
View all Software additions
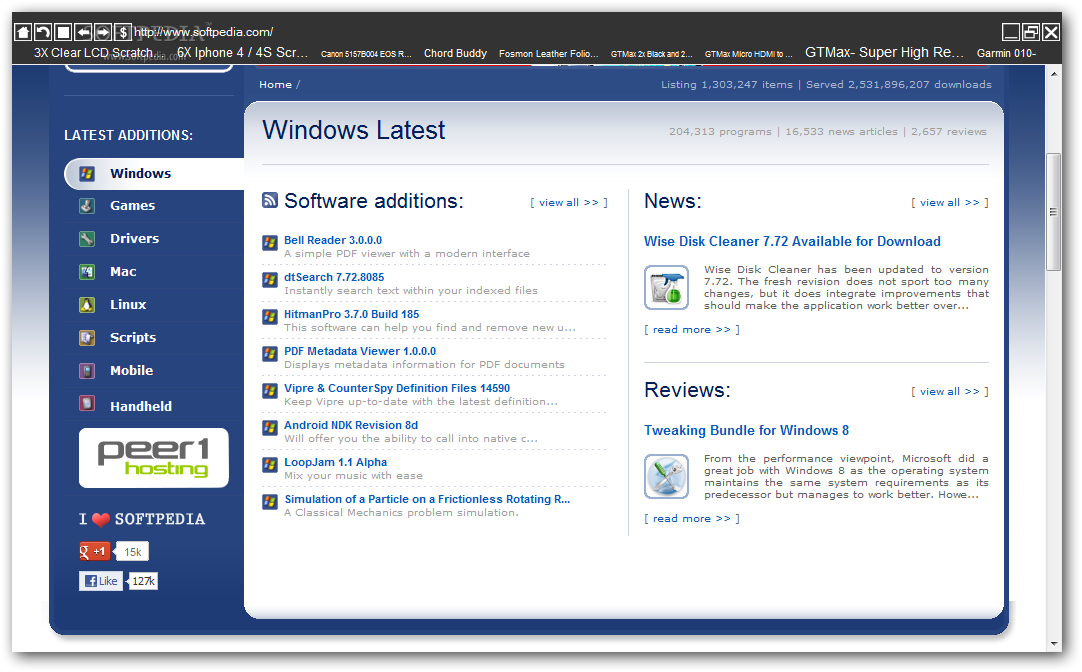click(x=569, y=203)
